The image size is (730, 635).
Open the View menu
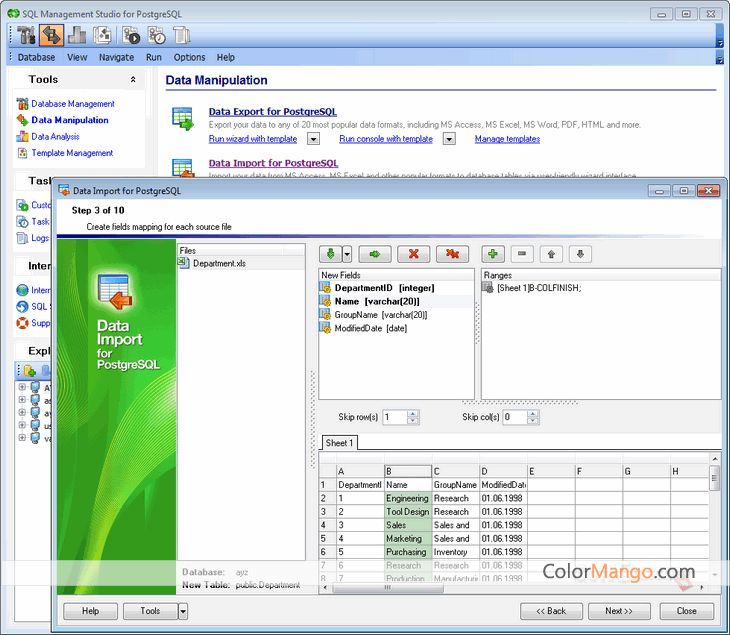(x=77, y=57)
